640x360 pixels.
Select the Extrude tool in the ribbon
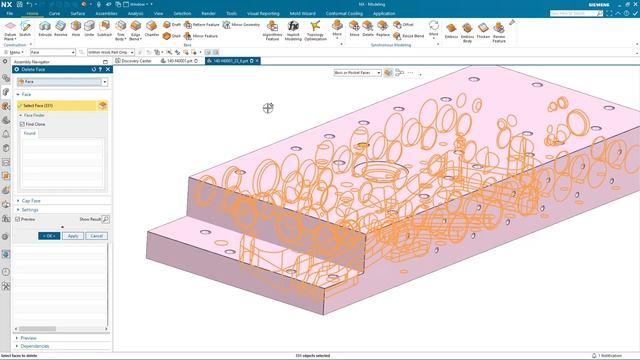point(45,29)
